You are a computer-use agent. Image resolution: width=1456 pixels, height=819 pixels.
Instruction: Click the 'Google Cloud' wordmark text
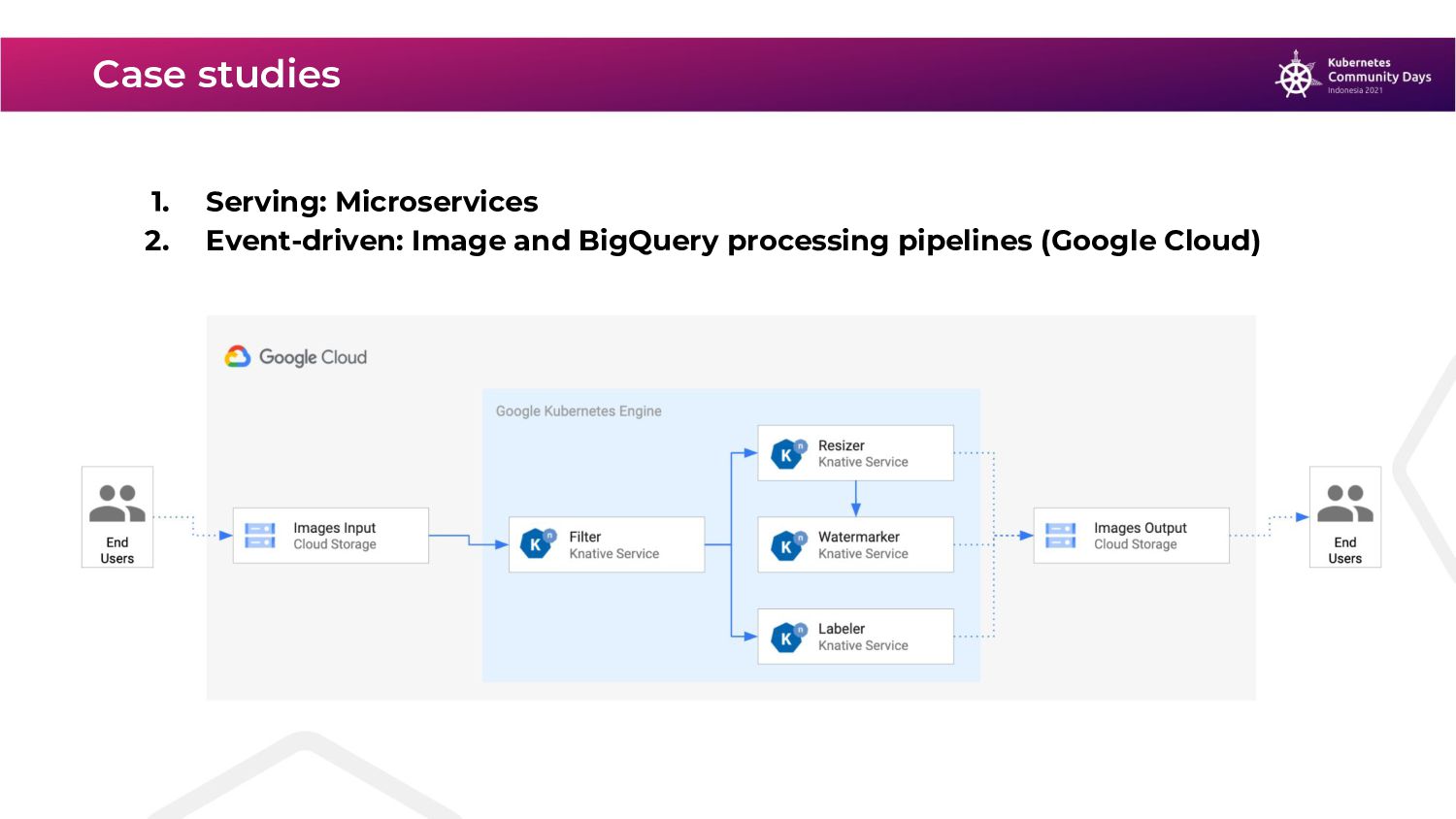(x=313, y=357)
